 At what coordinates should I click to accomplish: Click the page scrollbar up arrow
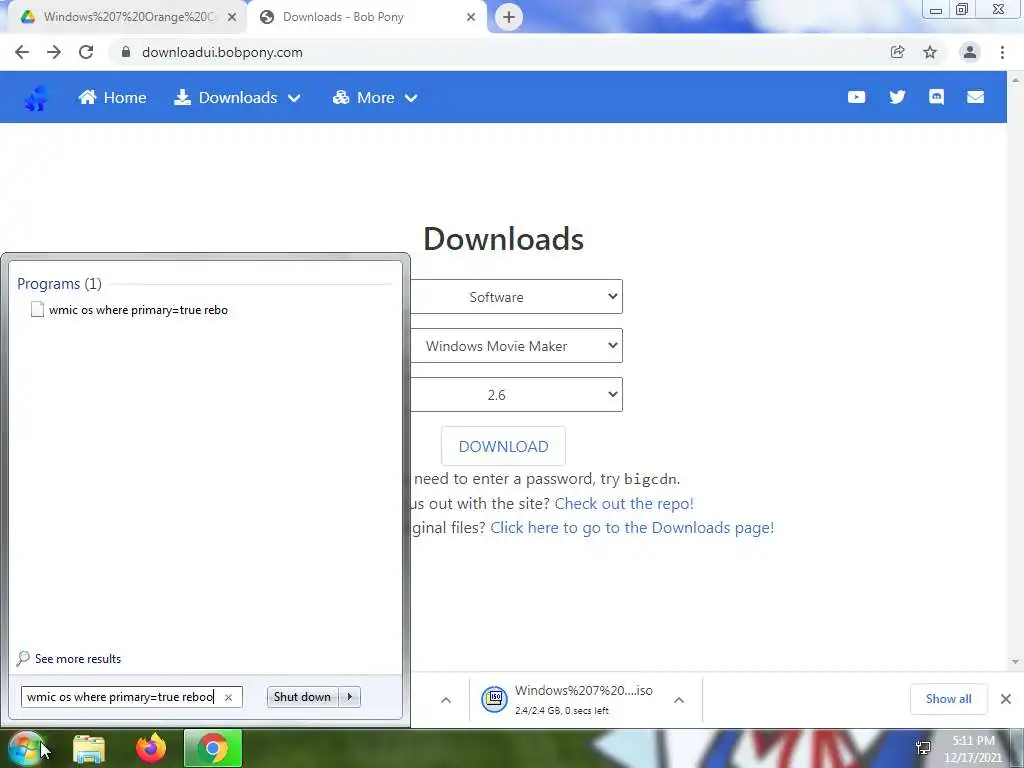[x=1016, y=80]
